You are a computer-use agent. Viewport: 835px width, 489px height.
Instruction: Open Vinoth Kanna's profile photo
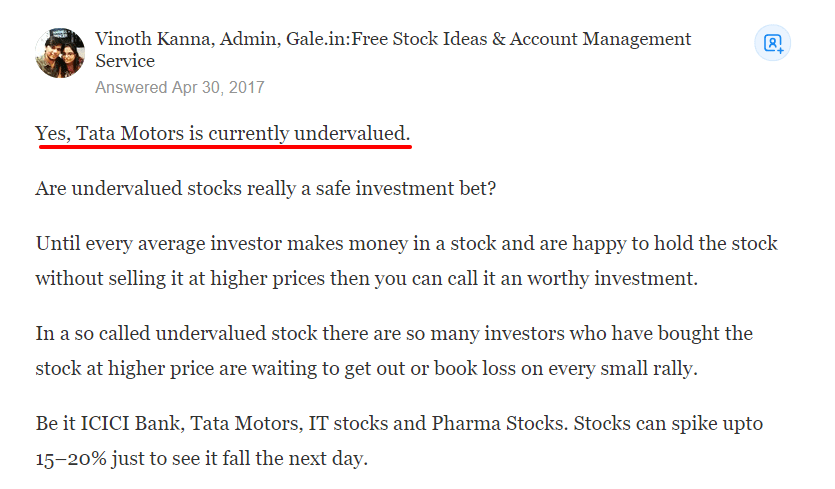(x=60, y=53)
